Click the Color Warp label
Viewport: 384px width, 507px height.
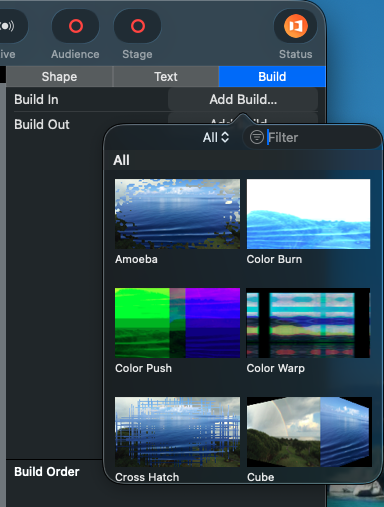point(276,368)
